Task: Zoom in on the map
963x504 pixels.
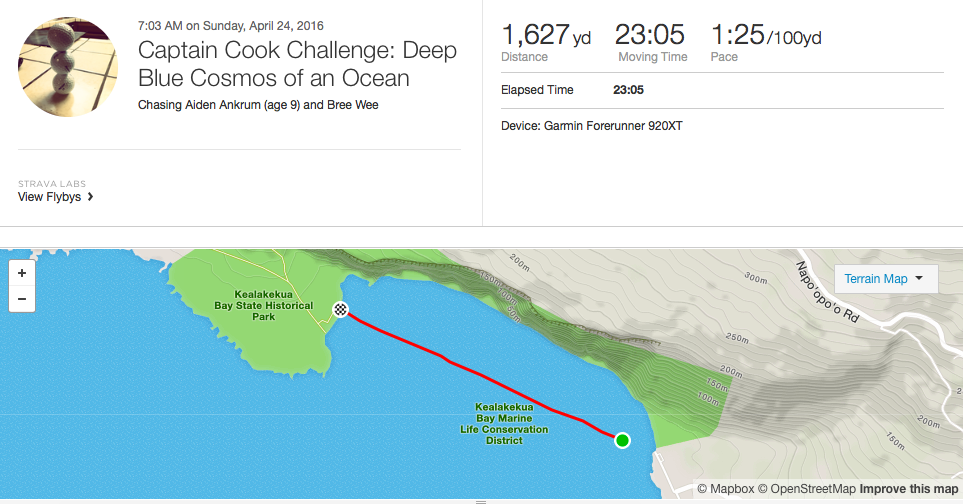Action: coord(22,272)
